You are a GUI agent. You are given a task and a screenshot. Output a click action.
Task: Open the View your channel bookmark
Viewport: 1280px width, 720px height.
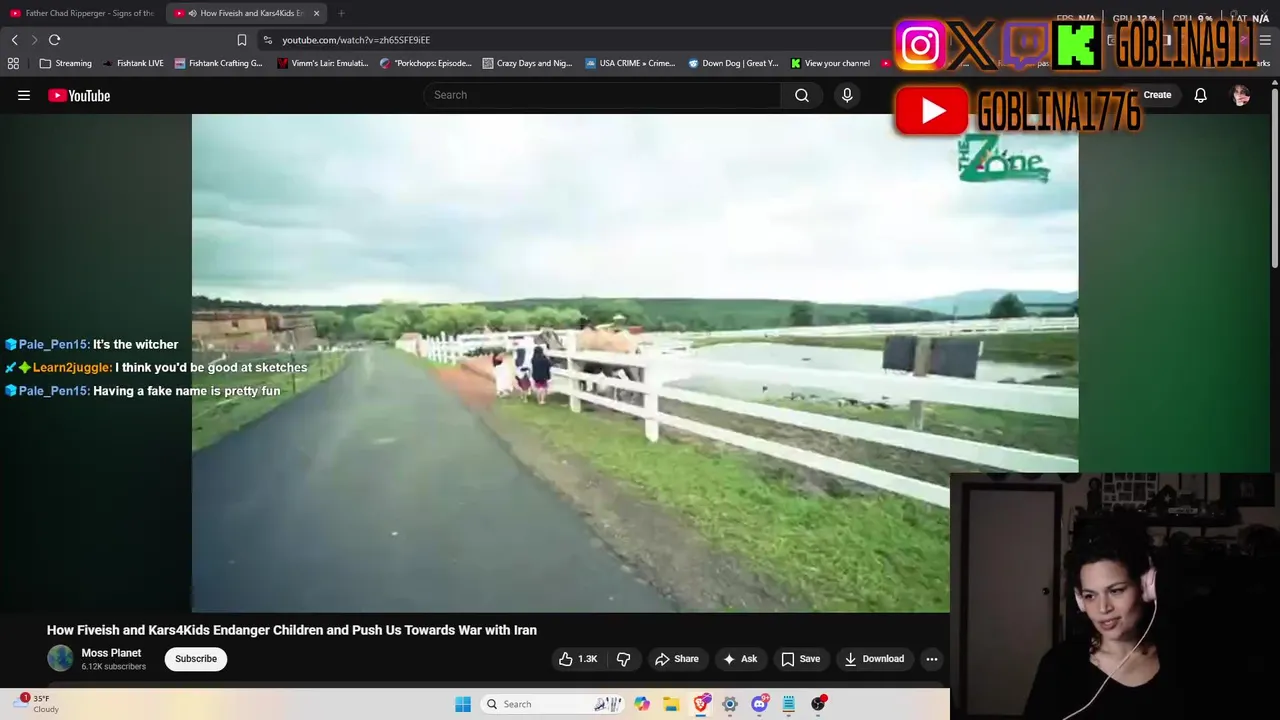point(830,63)
